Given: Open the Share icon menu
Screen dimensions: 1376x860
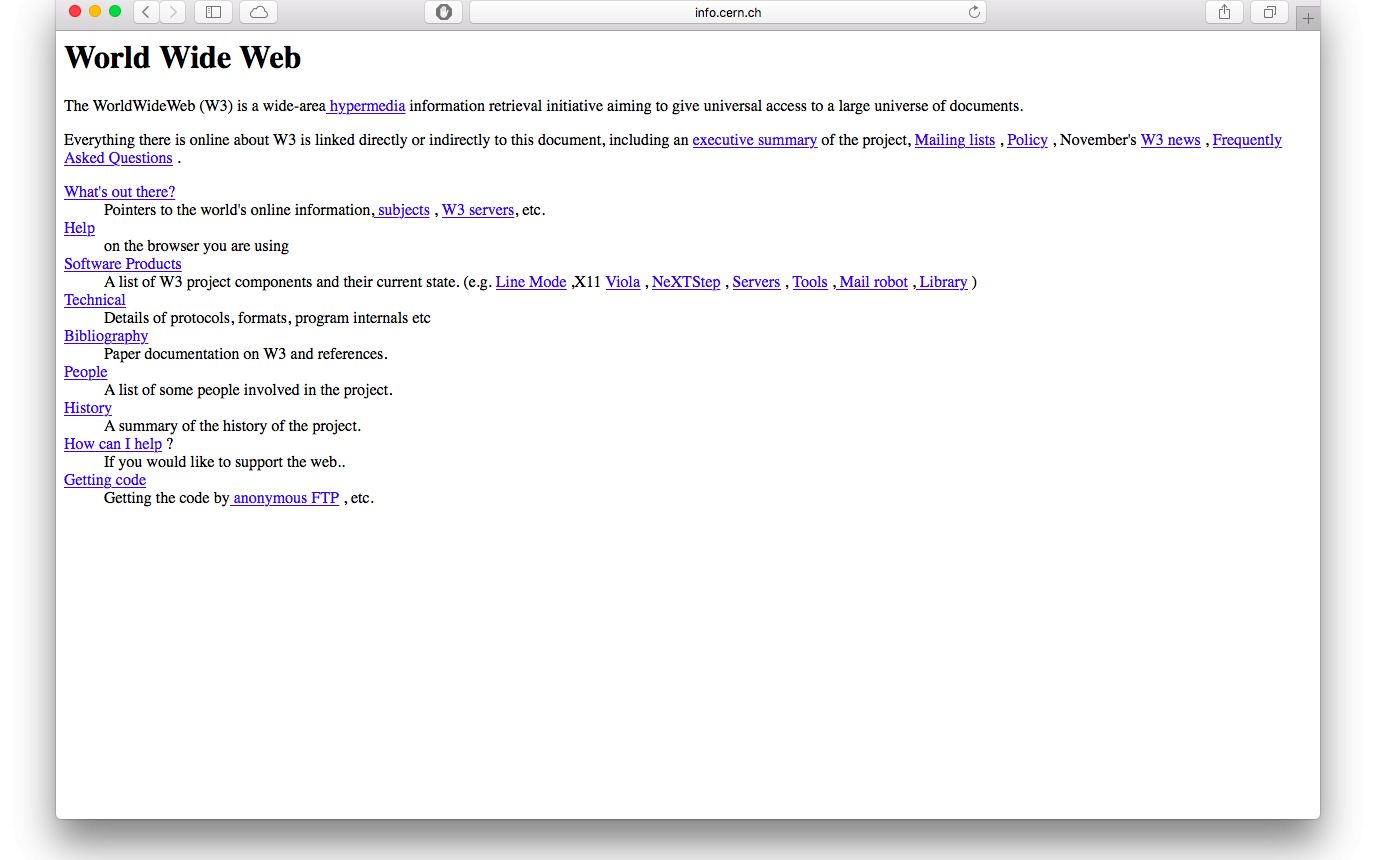Looking at the screenshot, I should (1224, 12).
